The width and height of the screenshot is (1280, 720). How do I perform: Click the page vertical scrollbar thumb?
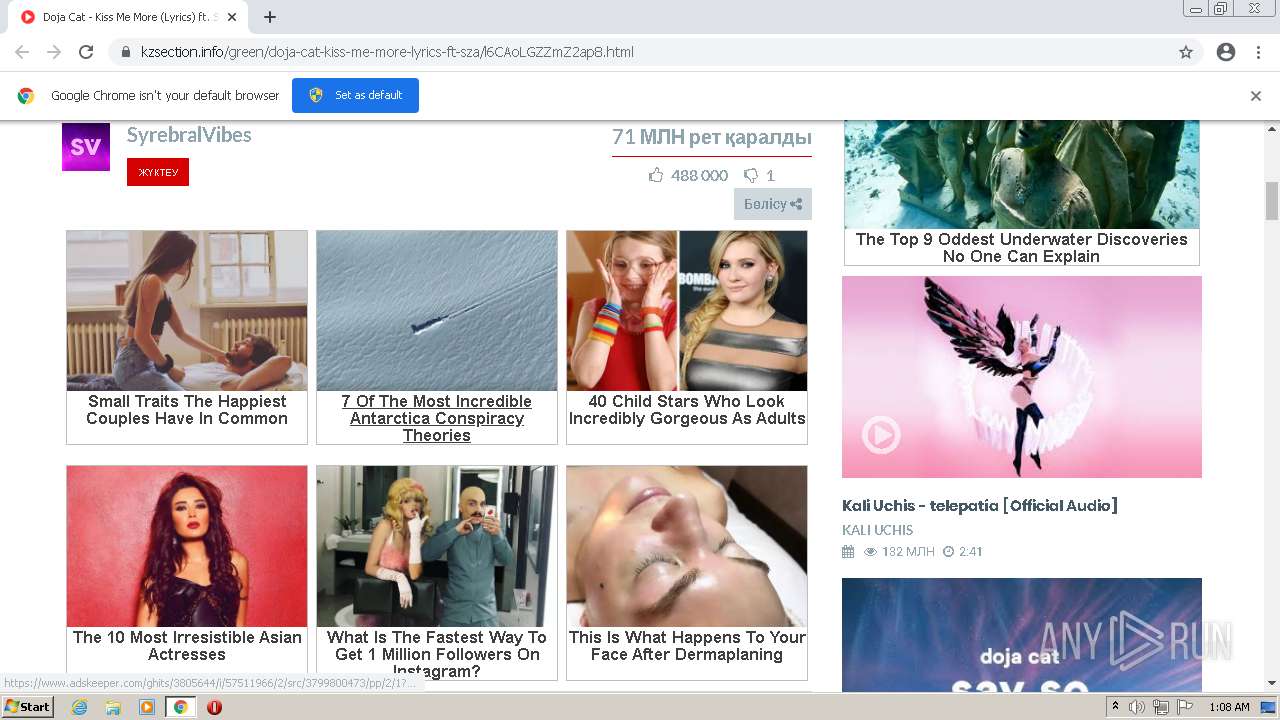pyautogui.click(x=1272, y=200)
